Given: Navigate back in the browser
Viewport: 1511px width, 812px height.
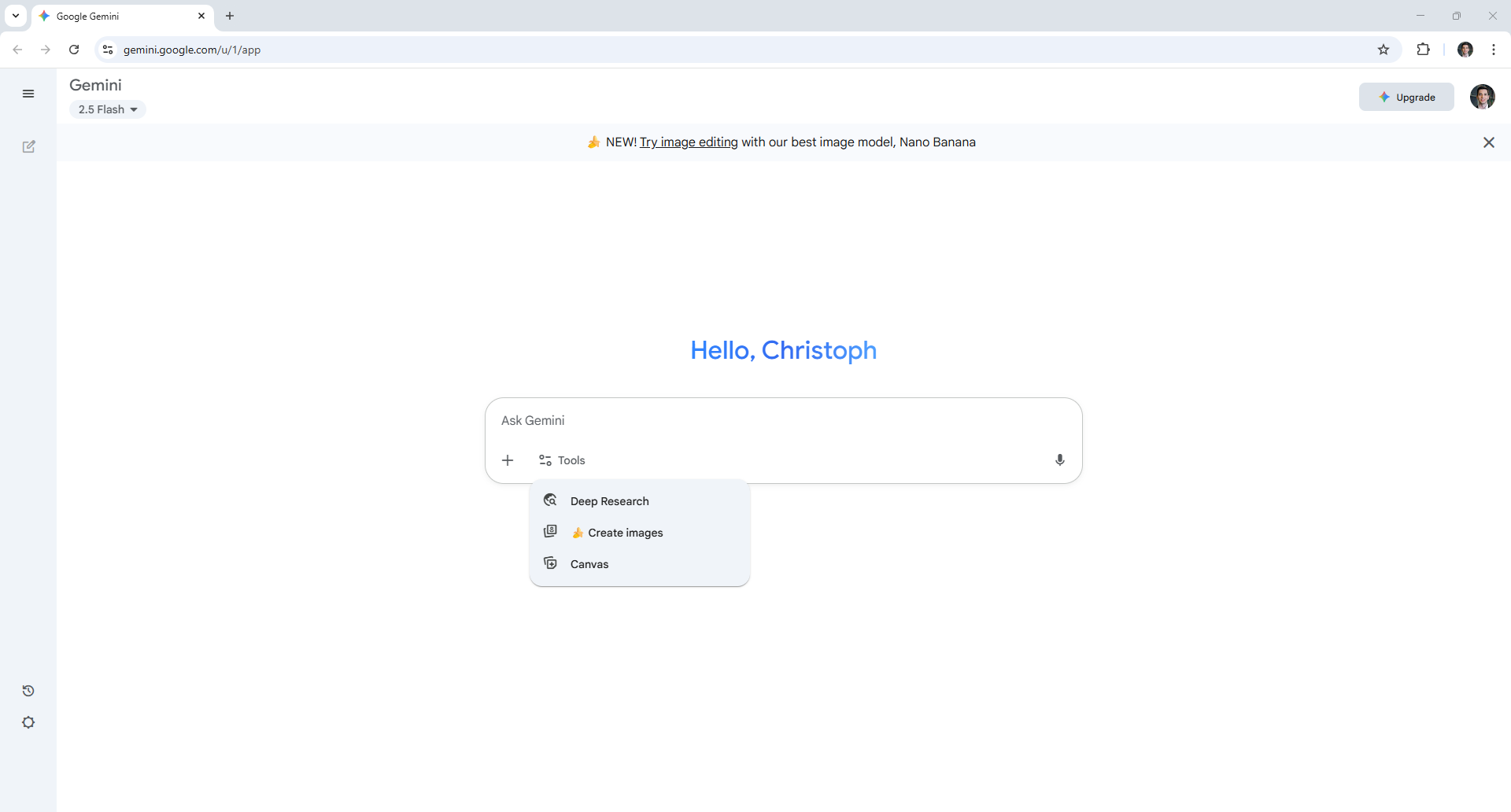Looking at the screenshot, I should 17,49.
